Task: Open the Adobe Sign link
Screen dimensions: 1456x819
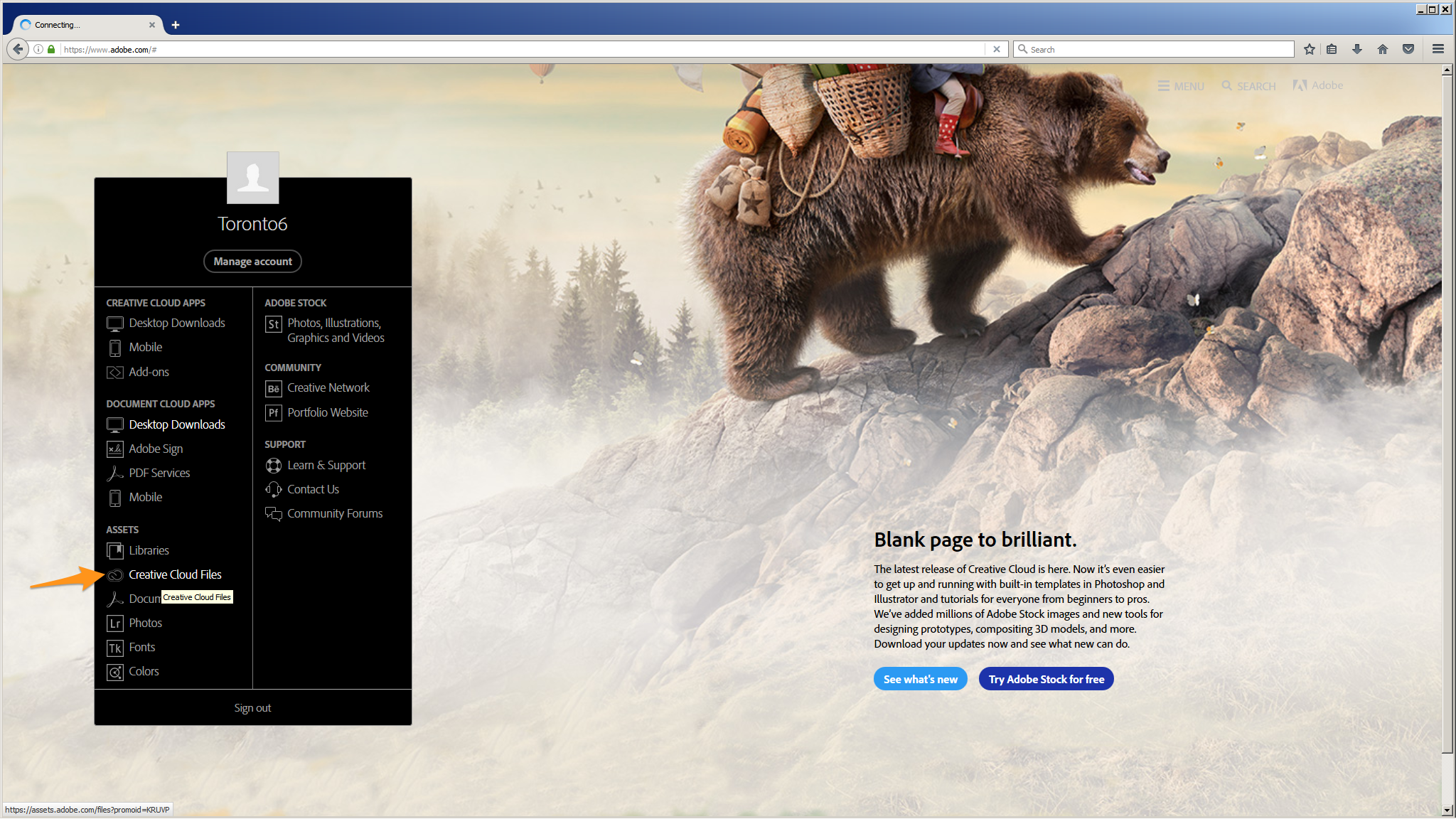Action: pos(156,449)
